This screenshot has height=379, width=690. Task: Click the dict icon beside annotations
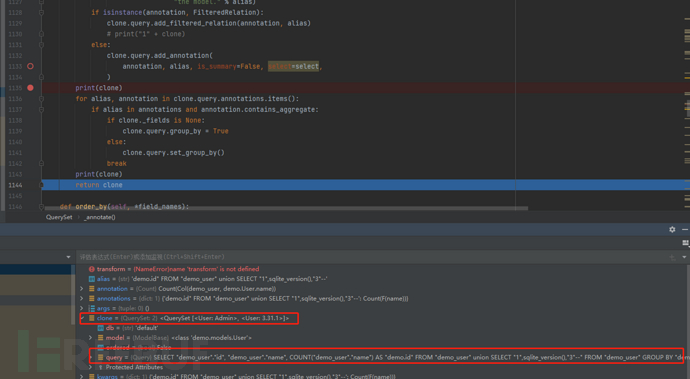coord(92,298)
